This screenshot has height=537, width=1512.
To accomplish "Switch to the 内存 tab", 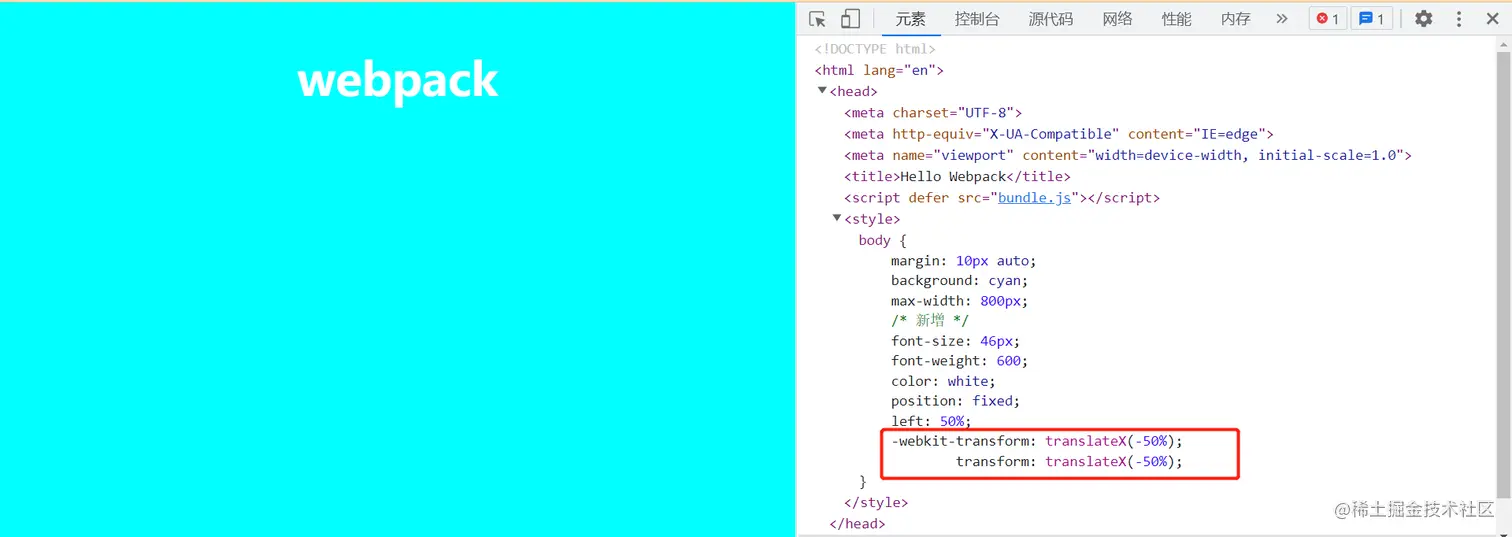I will tap(1236, 19).
